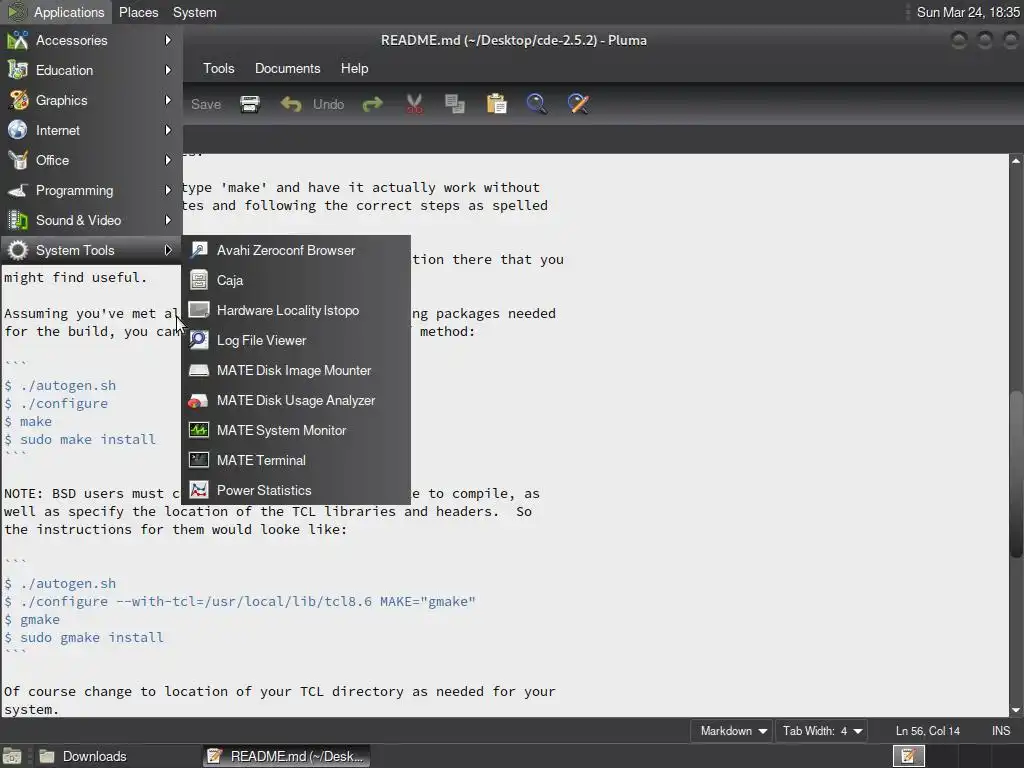Click the Programming category icon
The image size is (1024, 768).
coord(18,191)
